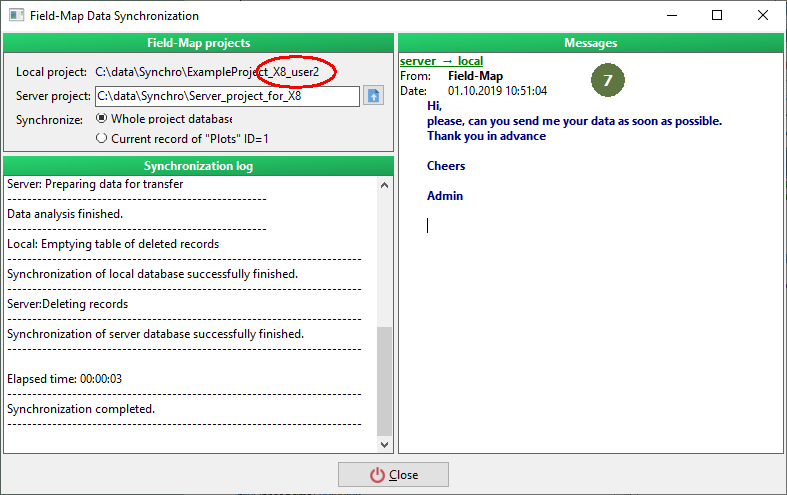Click the Field-Map projects panel header
The image size is (787, 495).
[198, 43]
